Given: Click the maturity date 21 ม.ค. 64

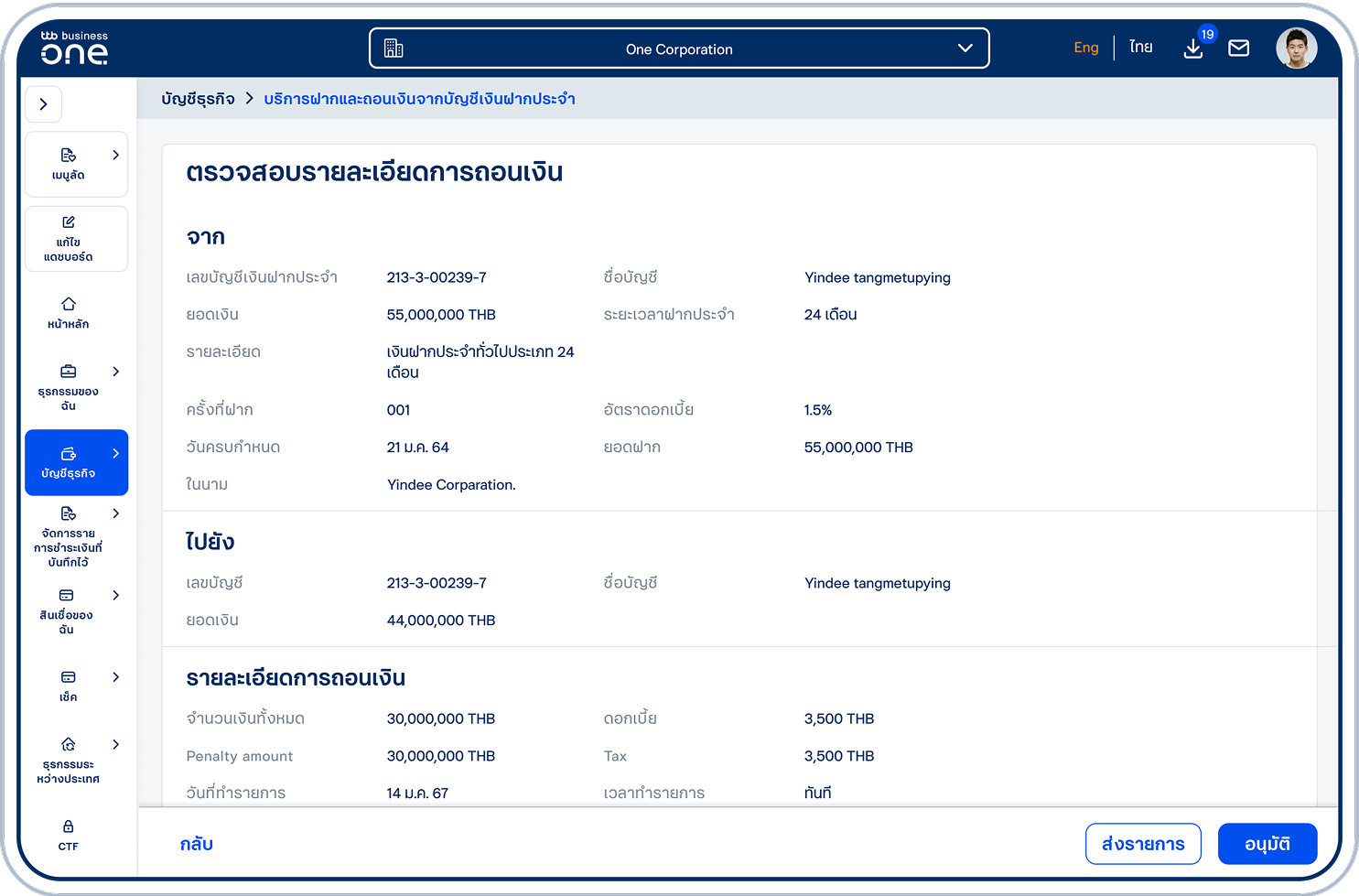Looking at the screenshot, I should 417,448.
